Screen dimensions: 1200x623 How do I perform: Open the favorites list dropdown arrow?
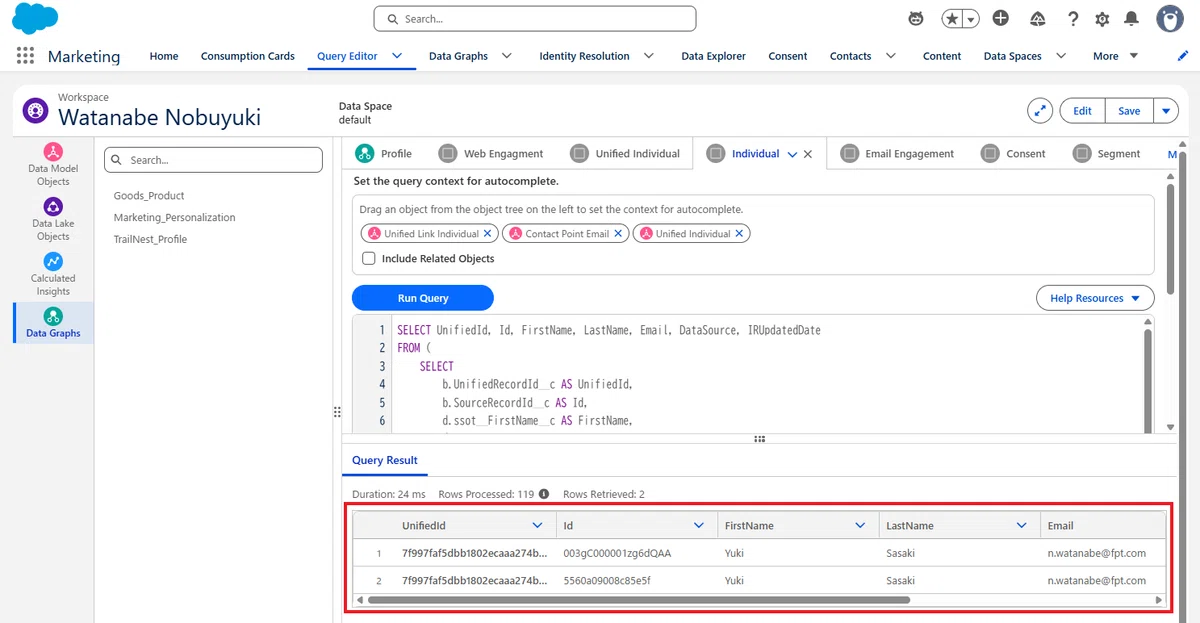point(969,19)
